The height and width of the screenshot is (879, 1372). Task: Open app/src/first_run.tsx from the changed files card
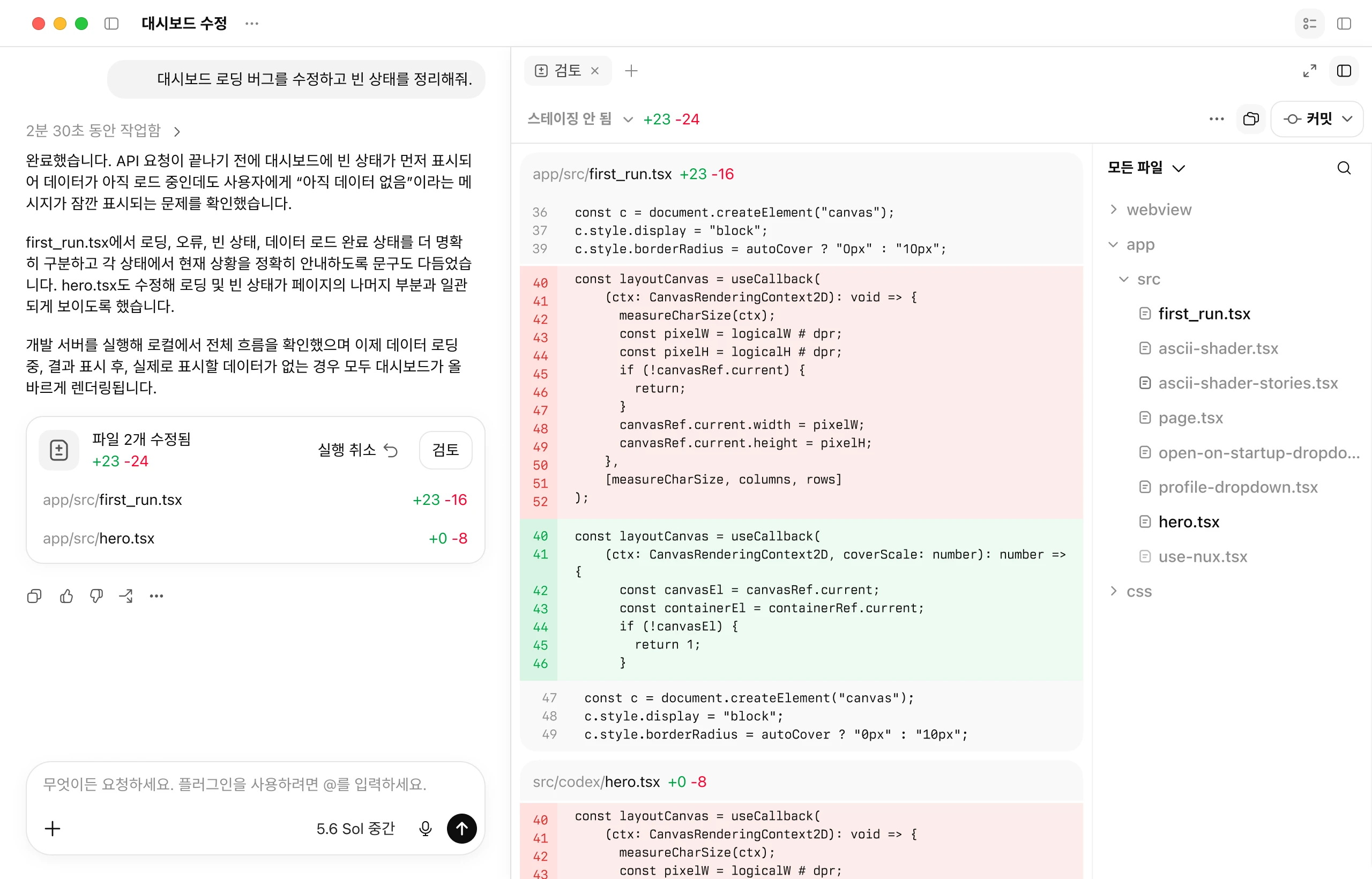pyautogui.click(x=255, y=500)
